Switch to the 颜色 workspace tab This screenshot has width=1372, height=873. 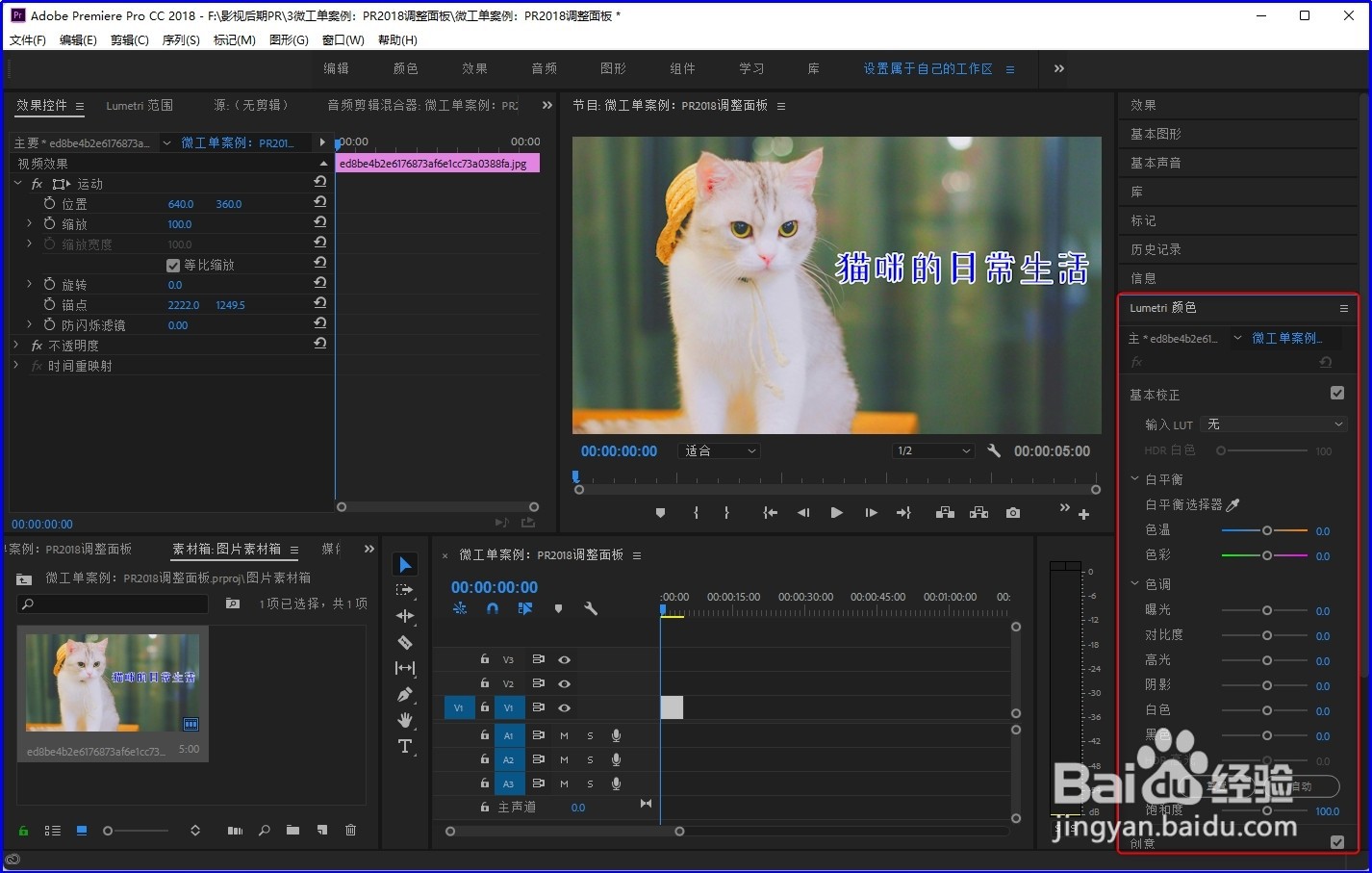[405, 68]
